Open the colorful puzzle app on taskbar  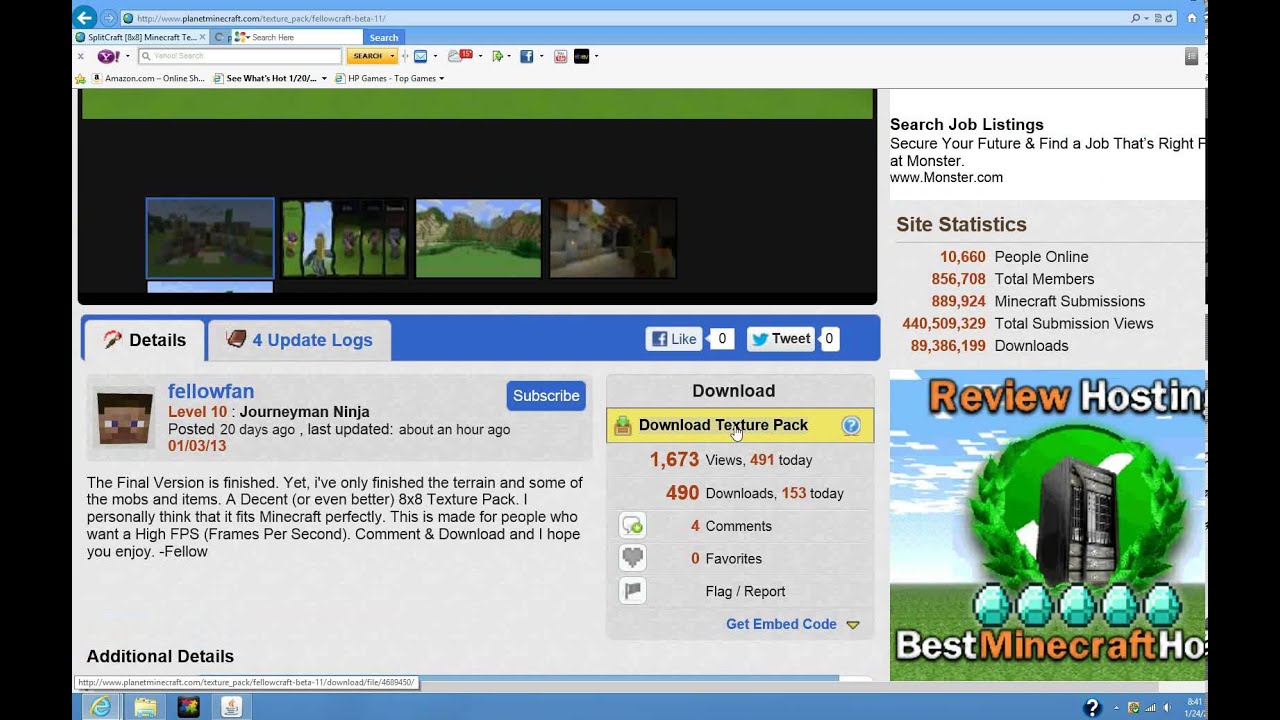pyautogui.click(x=188, y=707)
